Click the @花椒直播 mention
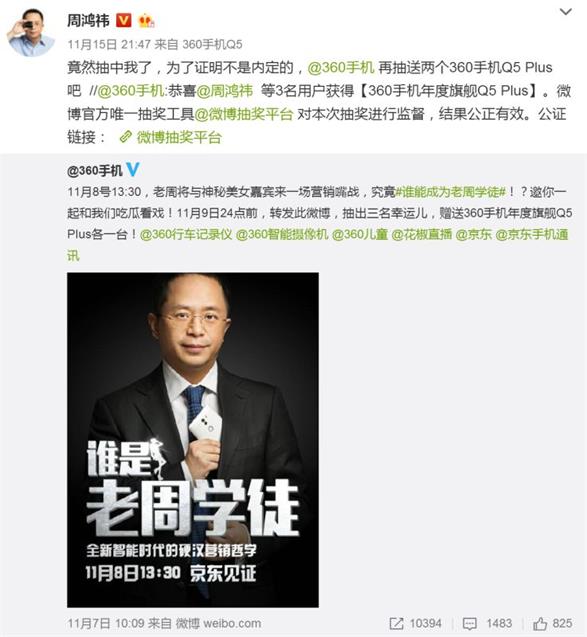587x637 pixels. tap(421, 234)
